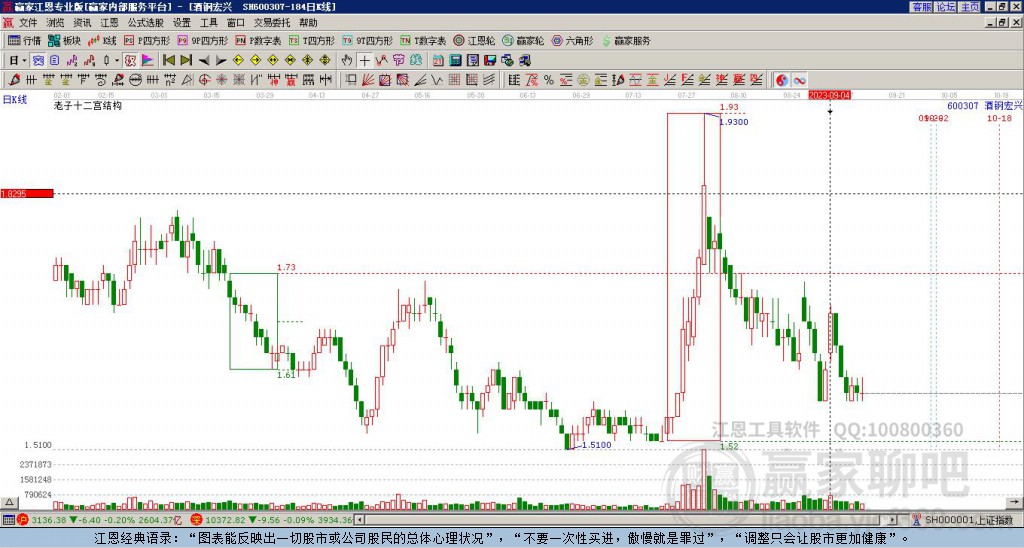
Task: Expand the 日 period dropdown
Action: pos(24,60)
